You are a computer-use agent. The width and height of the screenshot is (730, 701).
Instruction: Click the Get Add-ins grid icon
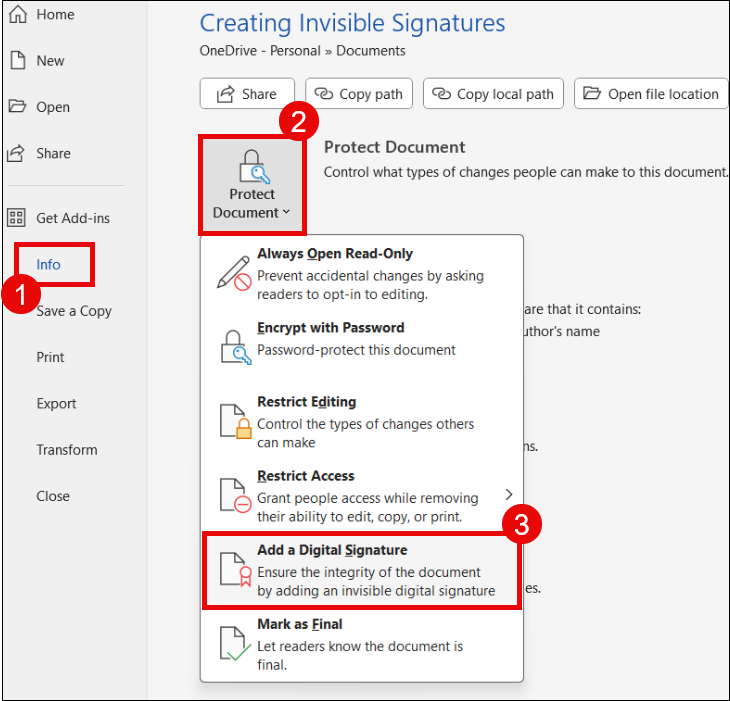point(17,218)
